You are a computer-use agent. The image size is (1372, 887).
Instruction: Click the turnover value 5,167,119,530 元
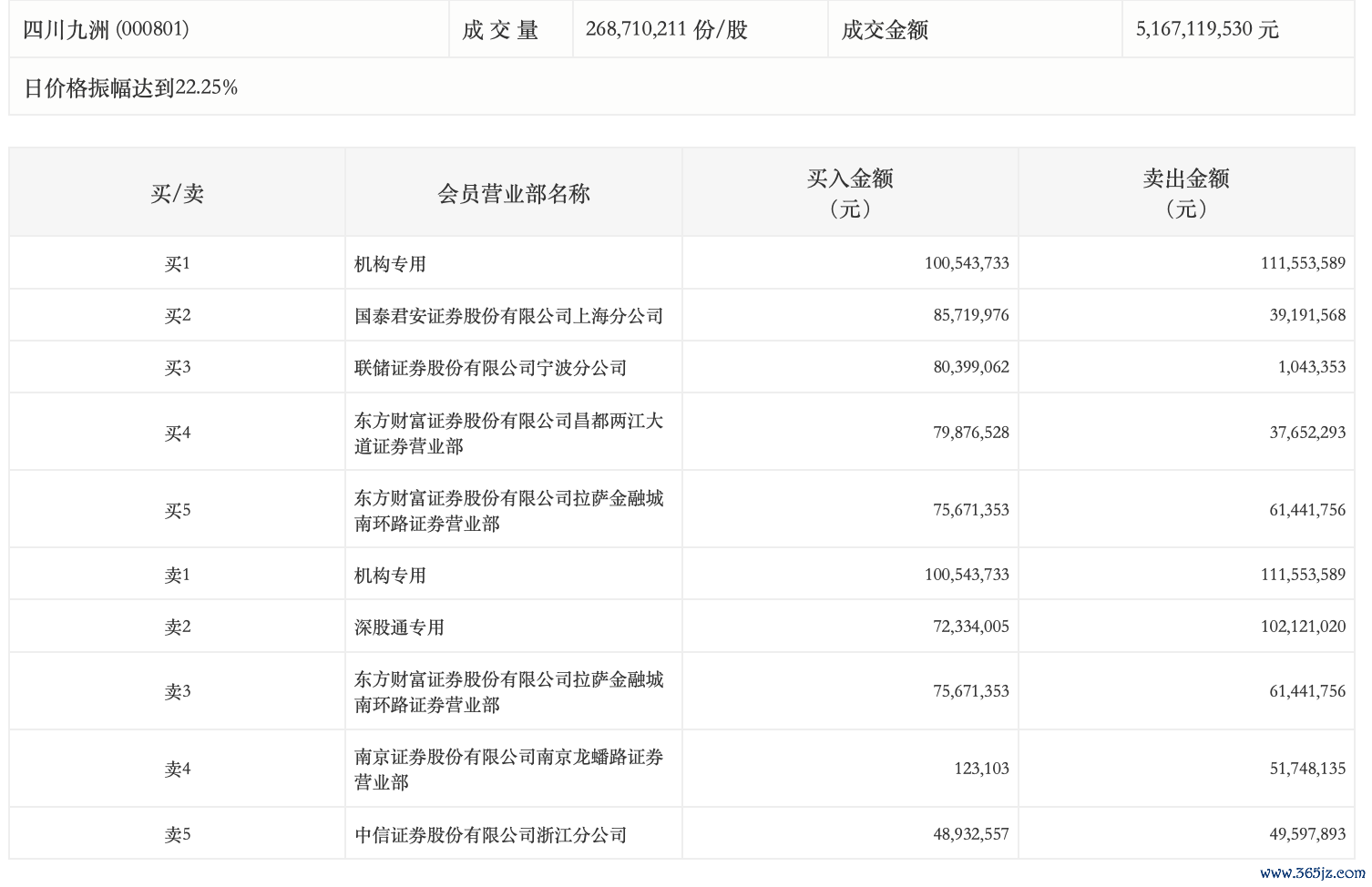point(1207,30)
